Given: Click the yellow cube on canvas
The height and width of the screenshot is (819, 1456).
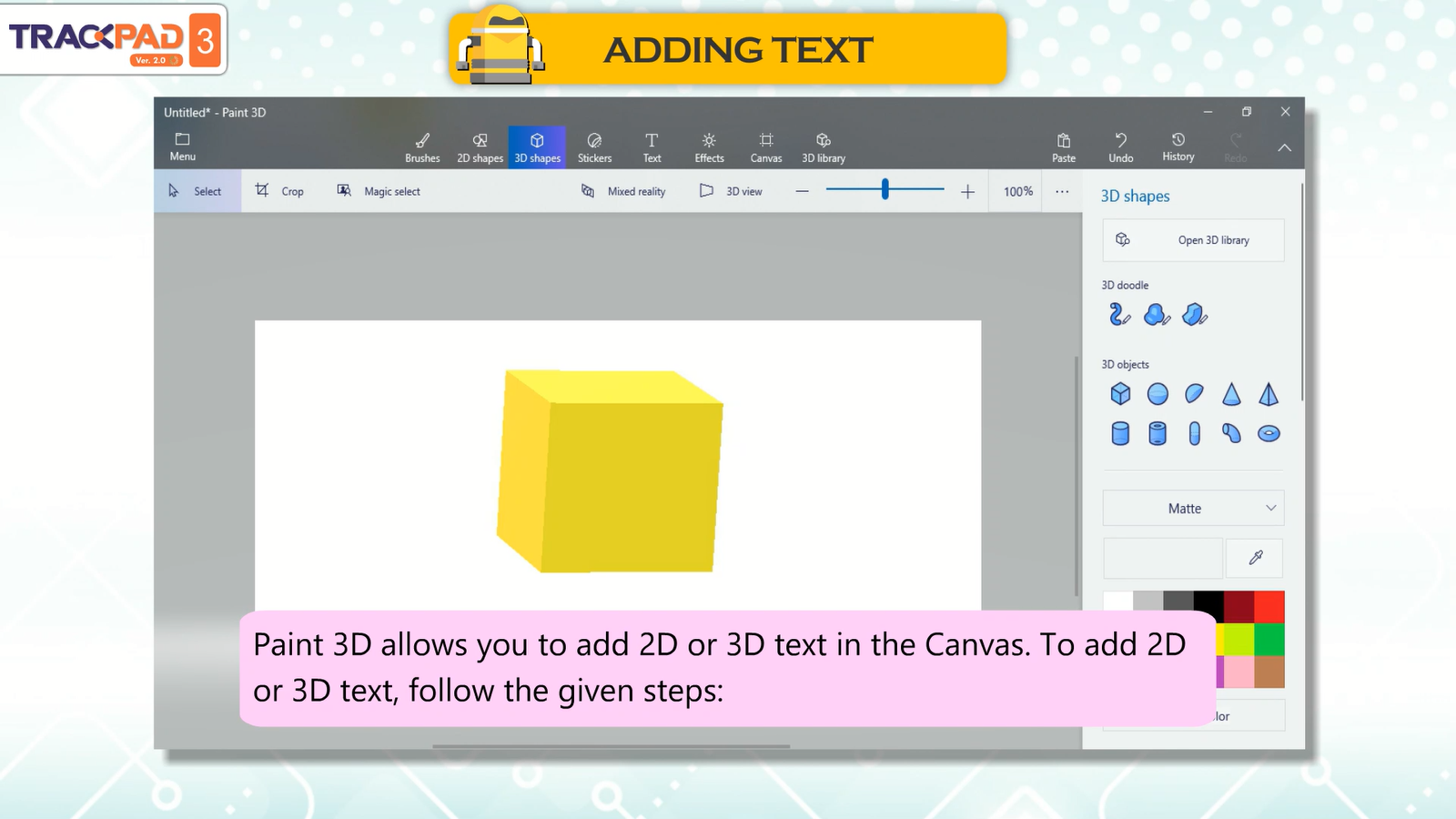Looking at the screenshot, I should pos(610,471).
